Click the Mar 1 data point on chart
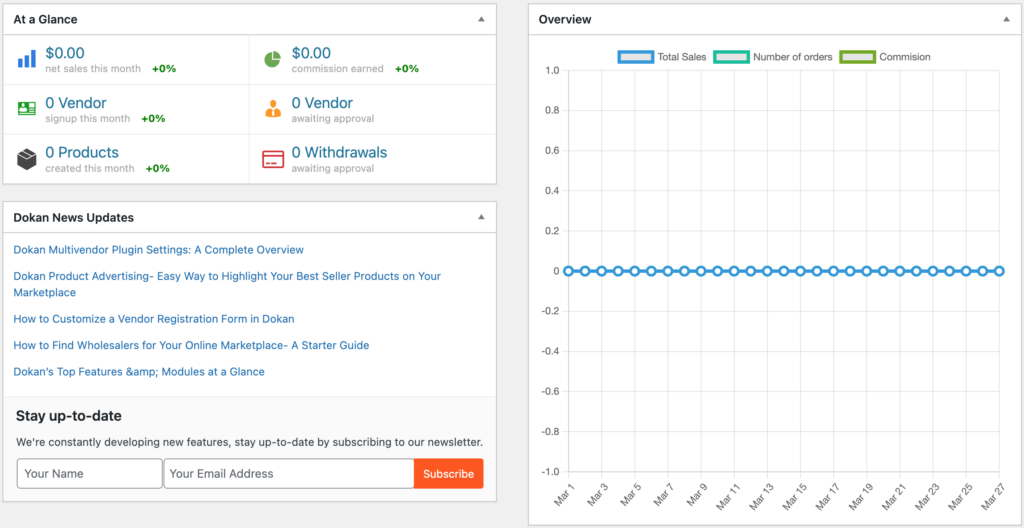 coord(568,271)
